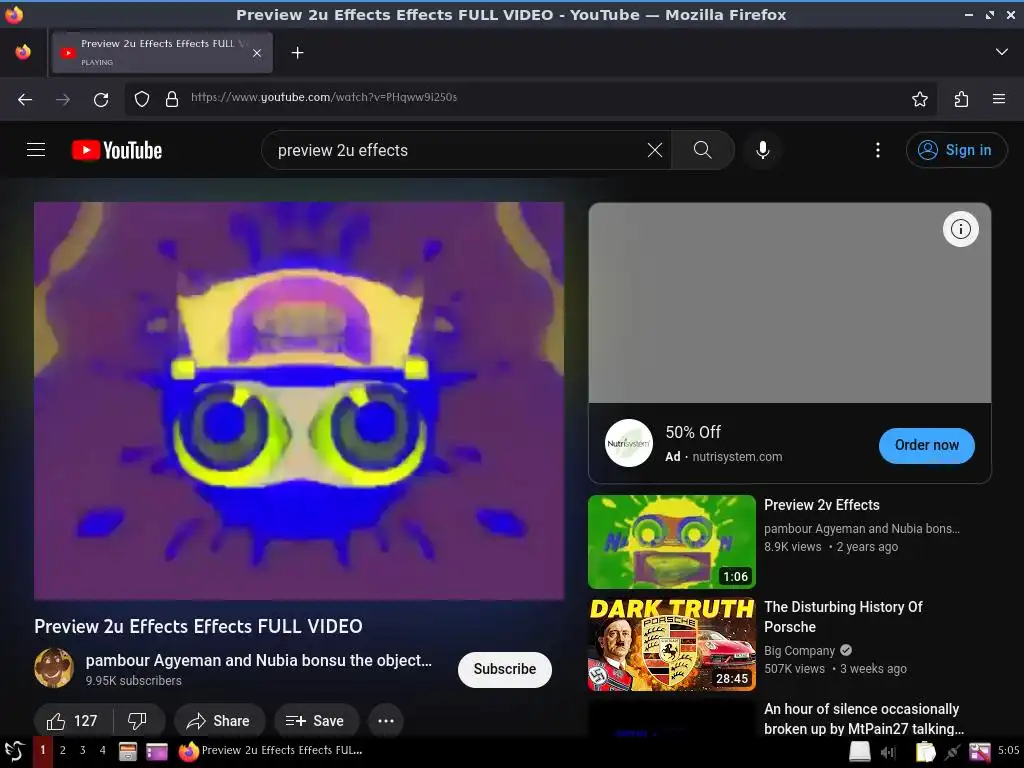
Task: Reload the current YouTube page
Action: coord(101,99)
